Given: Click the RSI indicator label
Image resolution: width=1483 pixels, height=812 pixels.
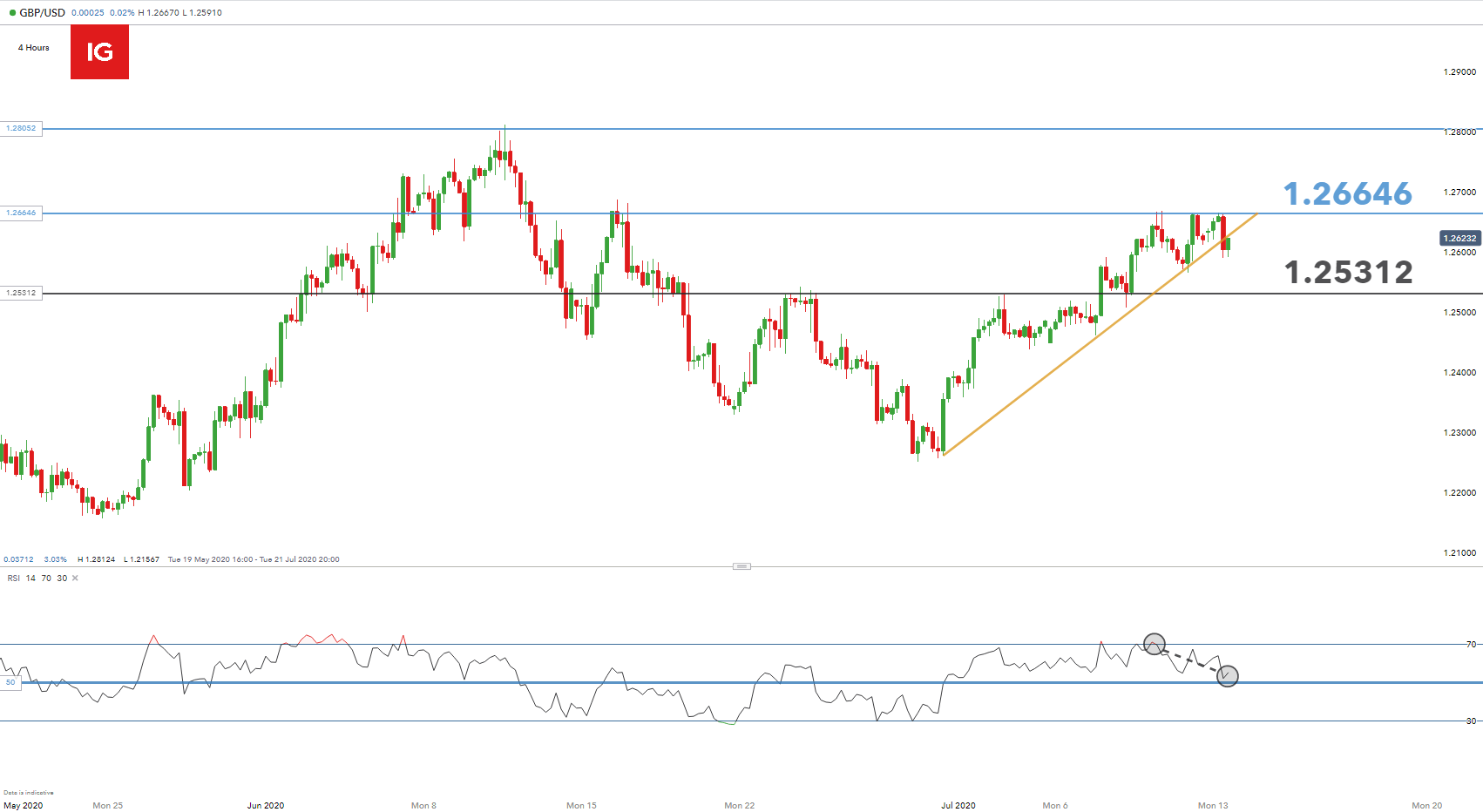Looking at the screenshot, I should (14, 579).
